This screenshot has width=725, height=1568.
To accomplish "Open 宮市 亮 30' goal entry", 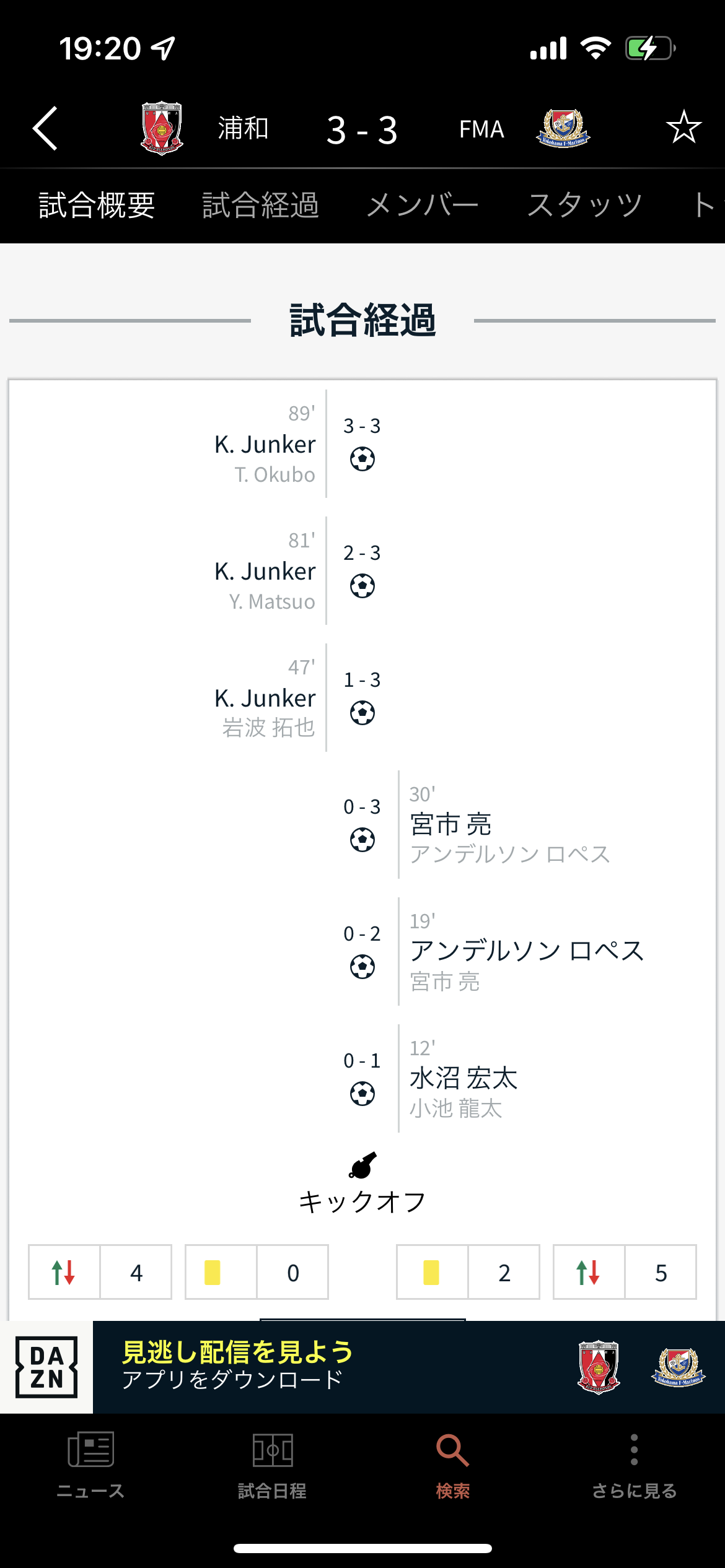I will click(451, 824).
